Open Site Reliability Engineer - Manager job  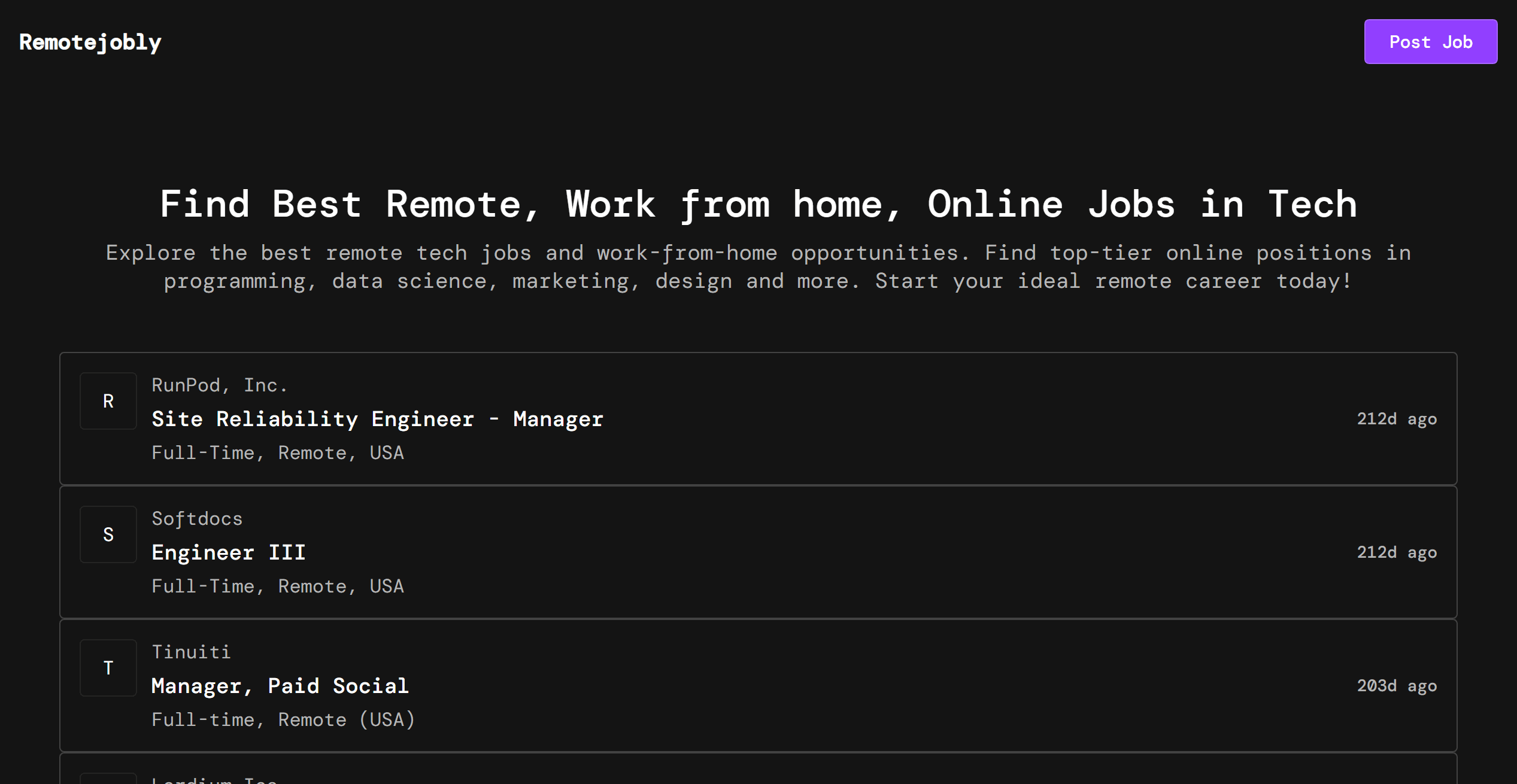pyautogui.click(x=377, y=419)
